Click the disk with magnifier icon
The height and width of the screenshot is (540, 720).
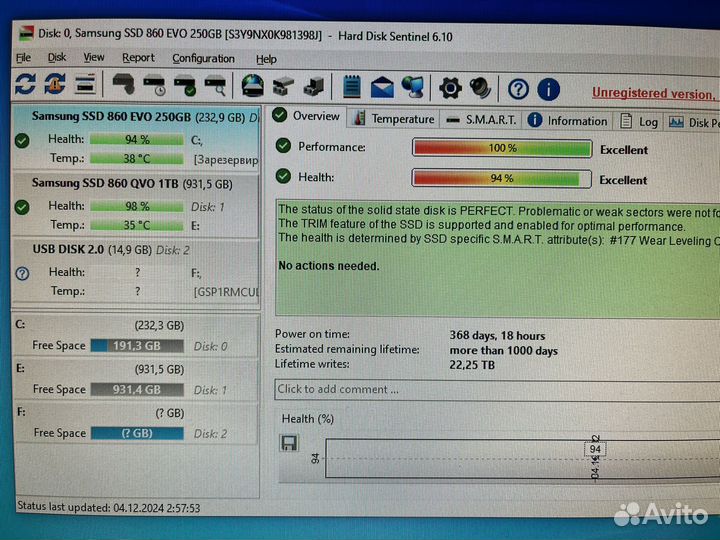tap(215, 86)
